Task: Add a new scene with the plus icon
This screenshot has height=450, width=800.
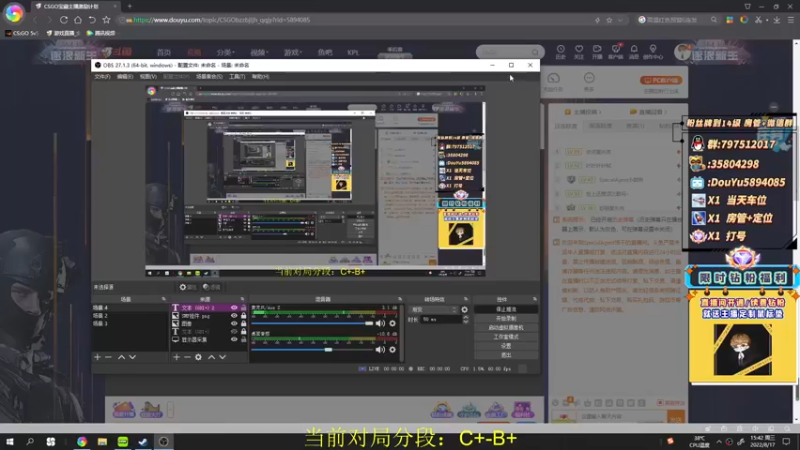Action: pos(97,357)
